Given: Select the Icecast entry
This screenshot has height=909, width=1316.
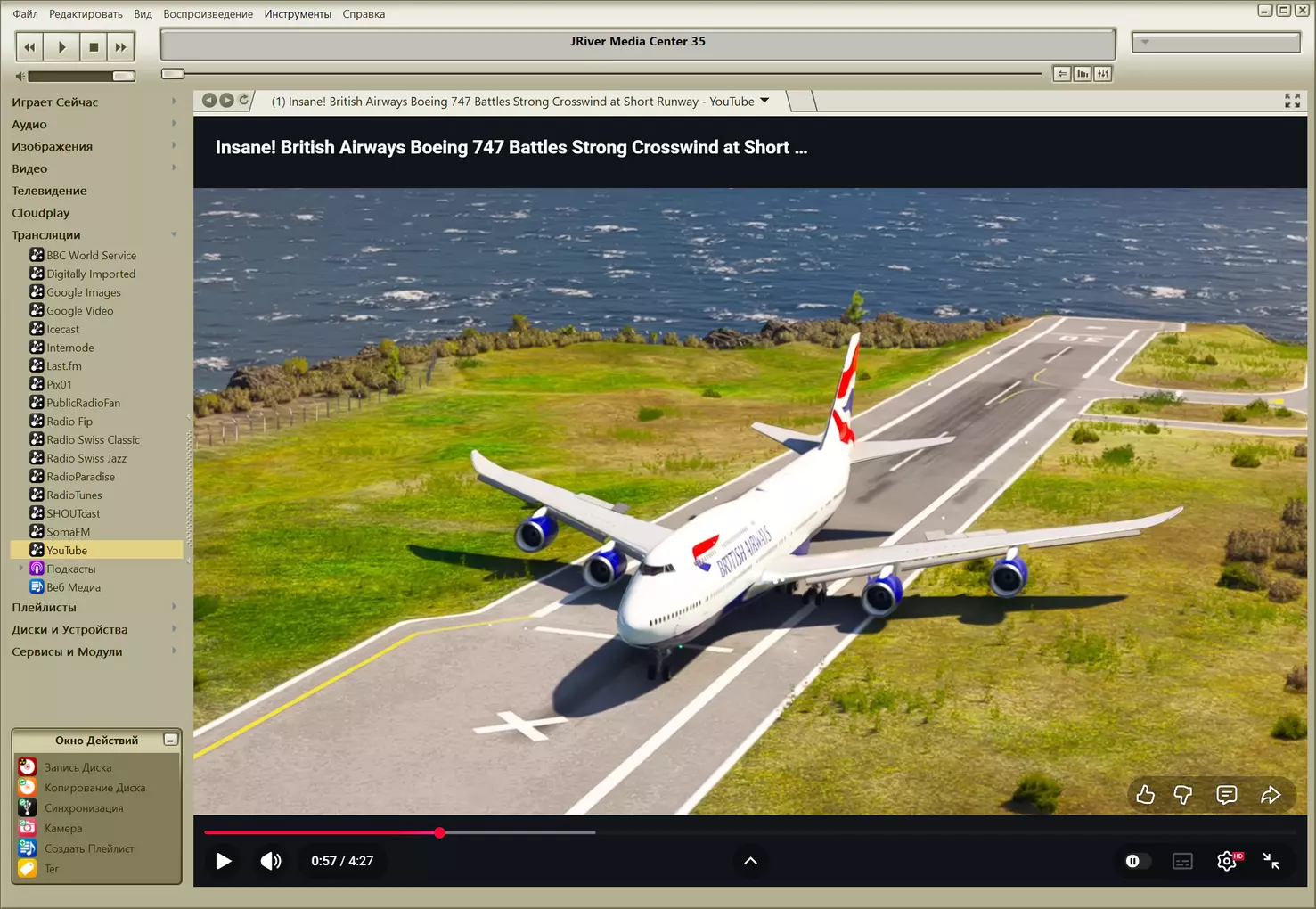Looking at the screenshot, I should click(x=62, y=330).
